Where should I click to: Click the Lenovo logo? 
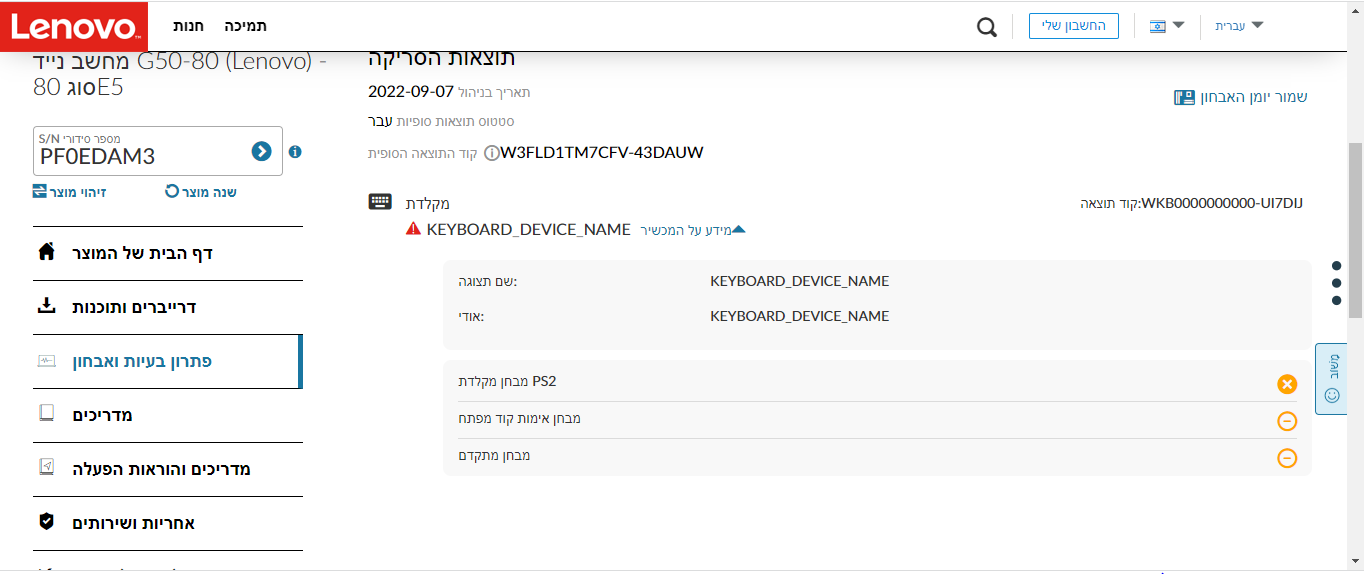coord(74,26)
